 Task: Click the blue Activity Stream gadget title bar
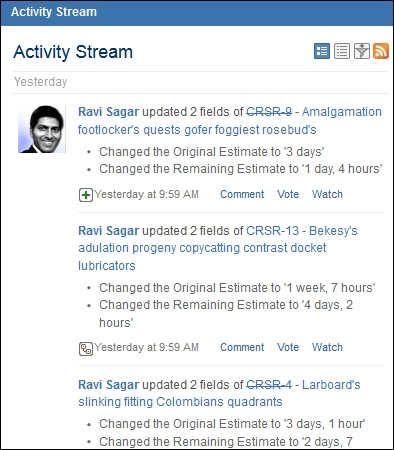[x=197, y=13]
